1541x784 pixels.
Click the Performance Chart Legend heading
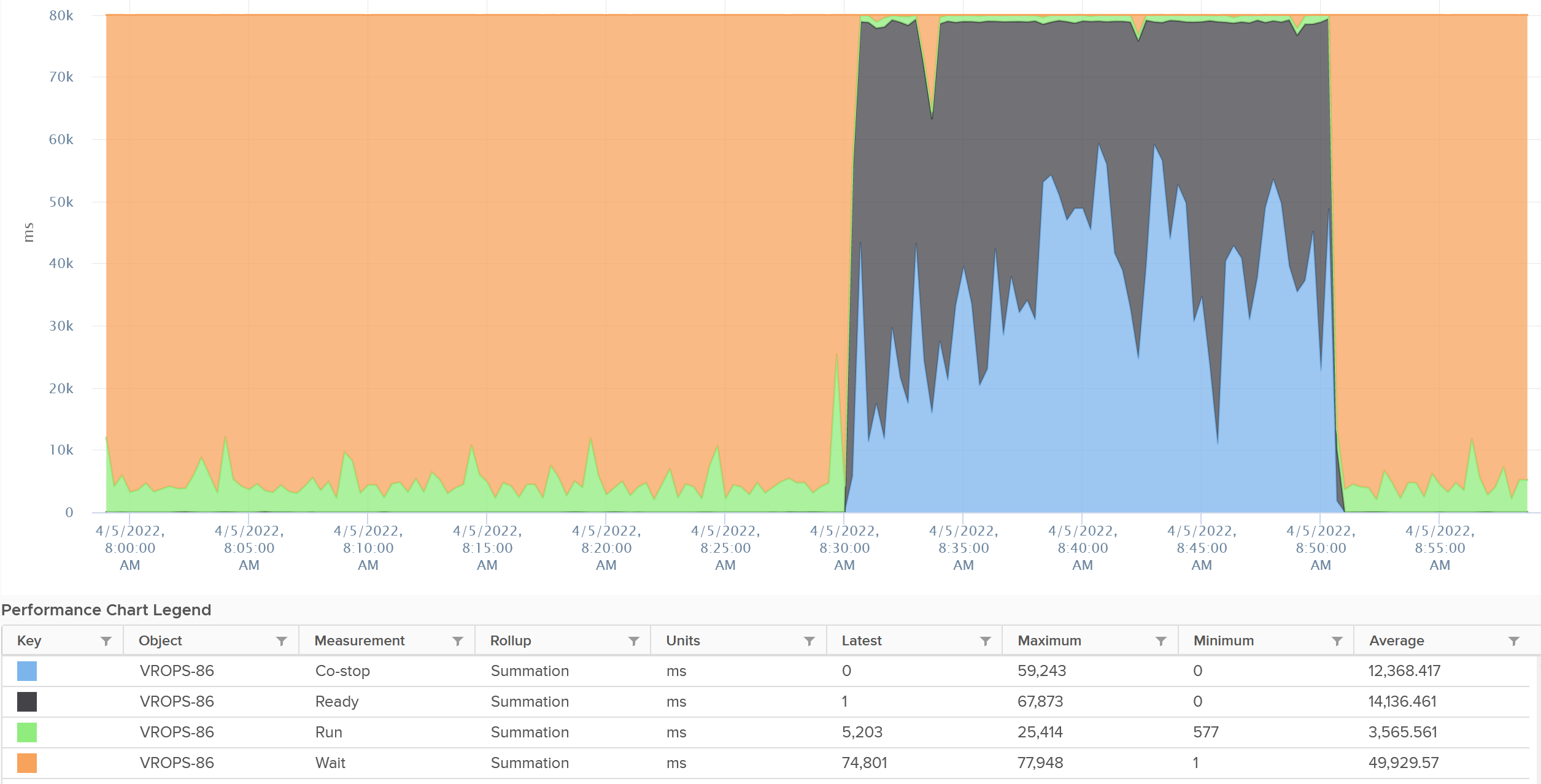pos(106,610)
